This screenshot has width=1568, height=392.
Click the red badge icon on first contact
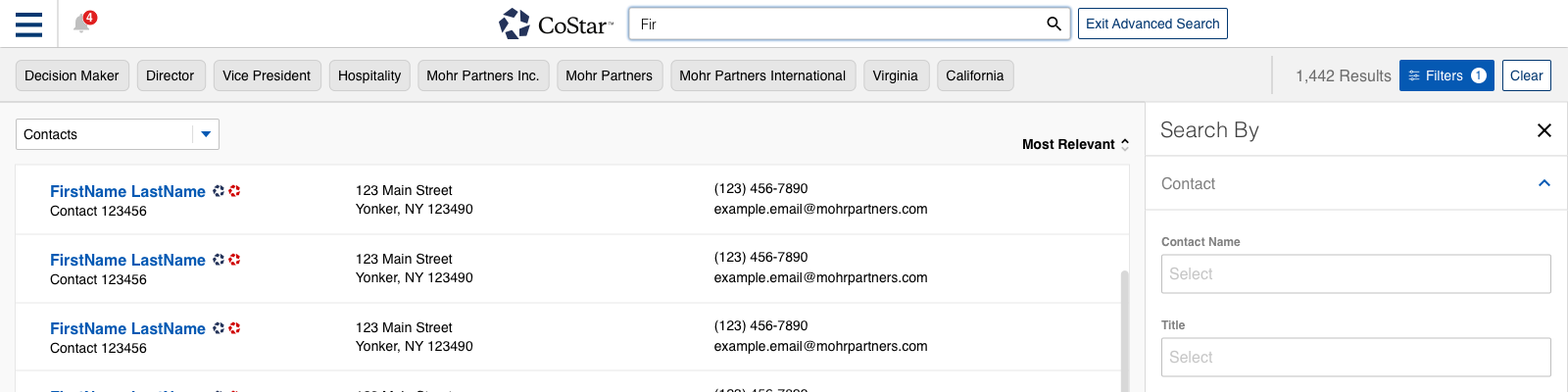click(x=234, y=191)
